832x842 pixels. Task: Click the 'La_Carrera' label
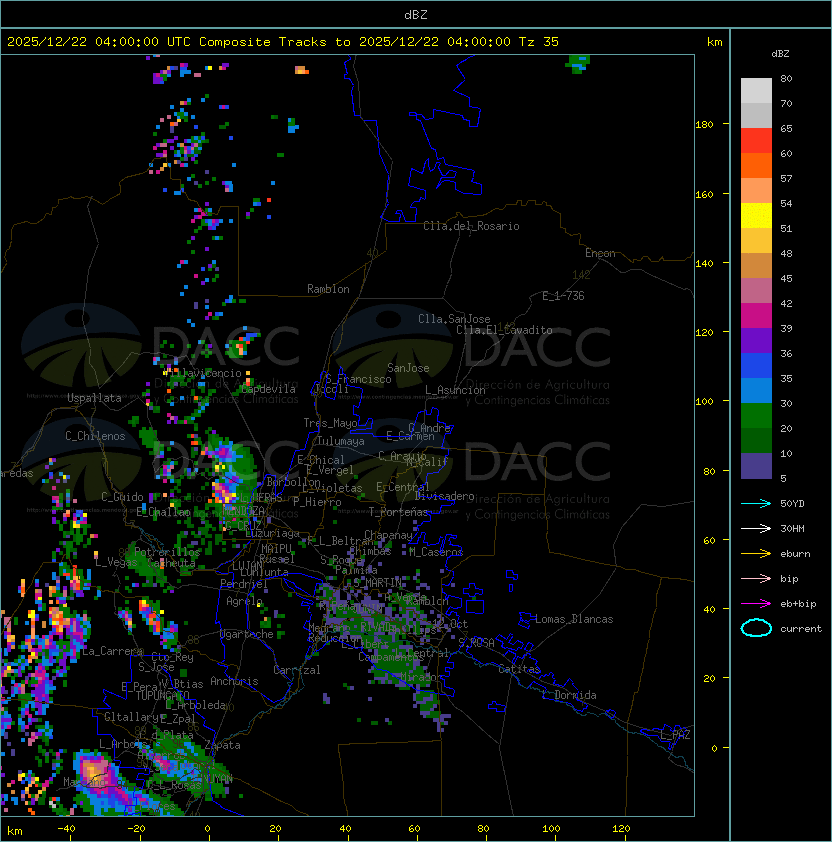pyautogui.click(x=113, y=651)
